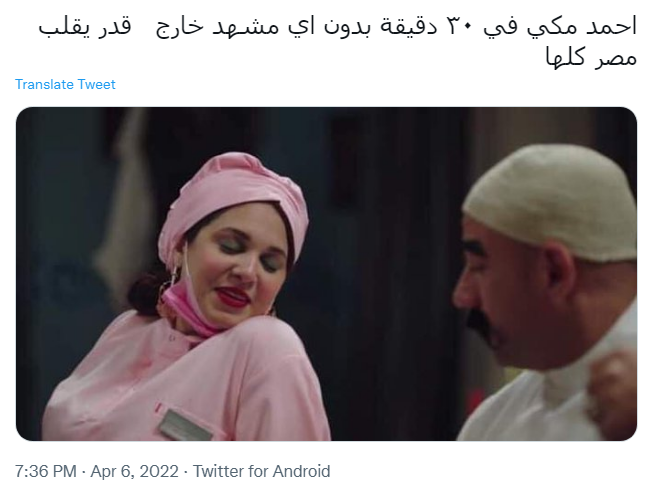Click the word دقيقة in the tweet
654x495 pixels.
click(x=409, y=26)
